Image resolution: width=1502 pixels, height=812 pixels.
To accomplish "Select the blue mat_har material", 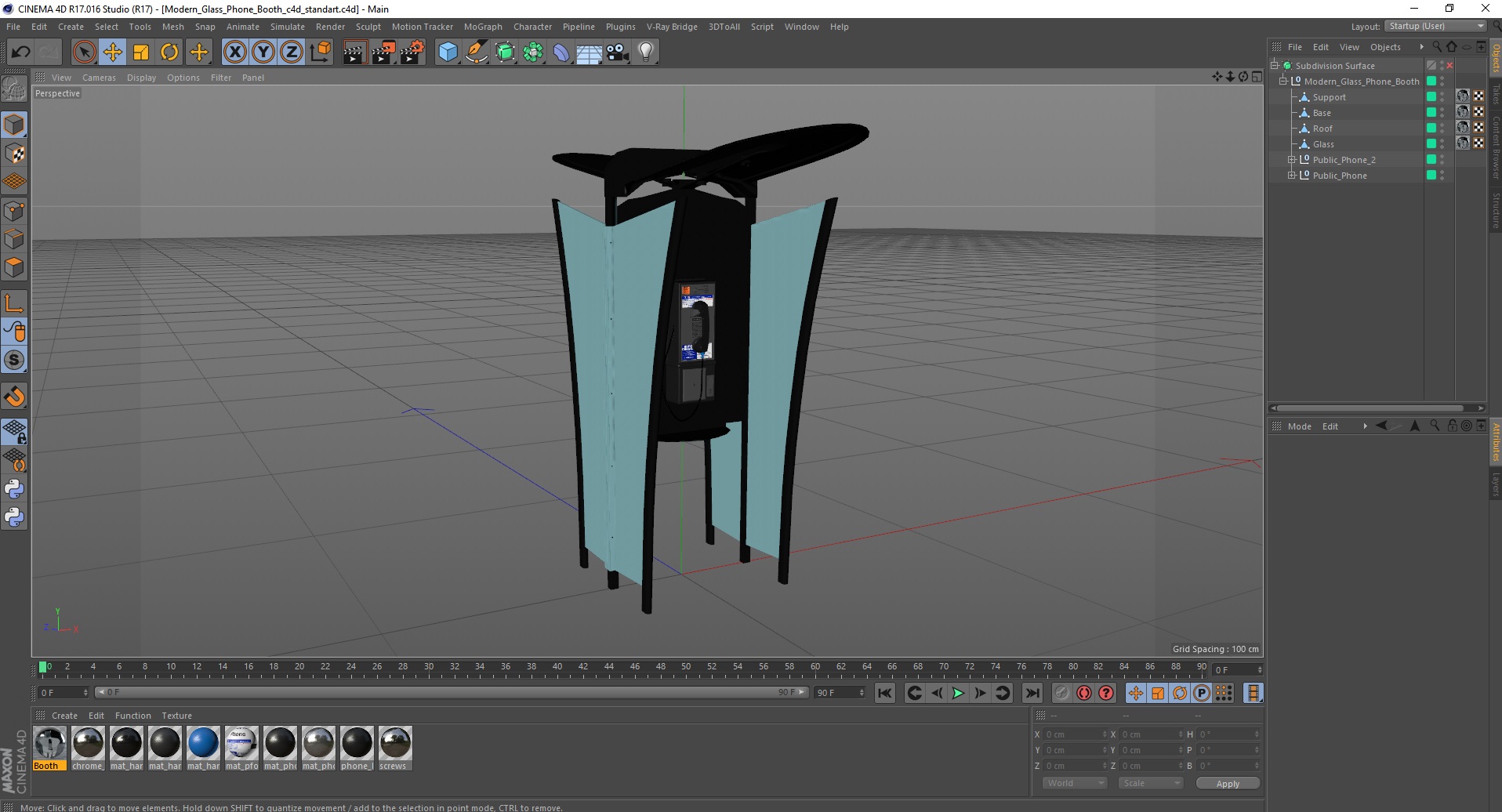I will [x=203, y=749].
